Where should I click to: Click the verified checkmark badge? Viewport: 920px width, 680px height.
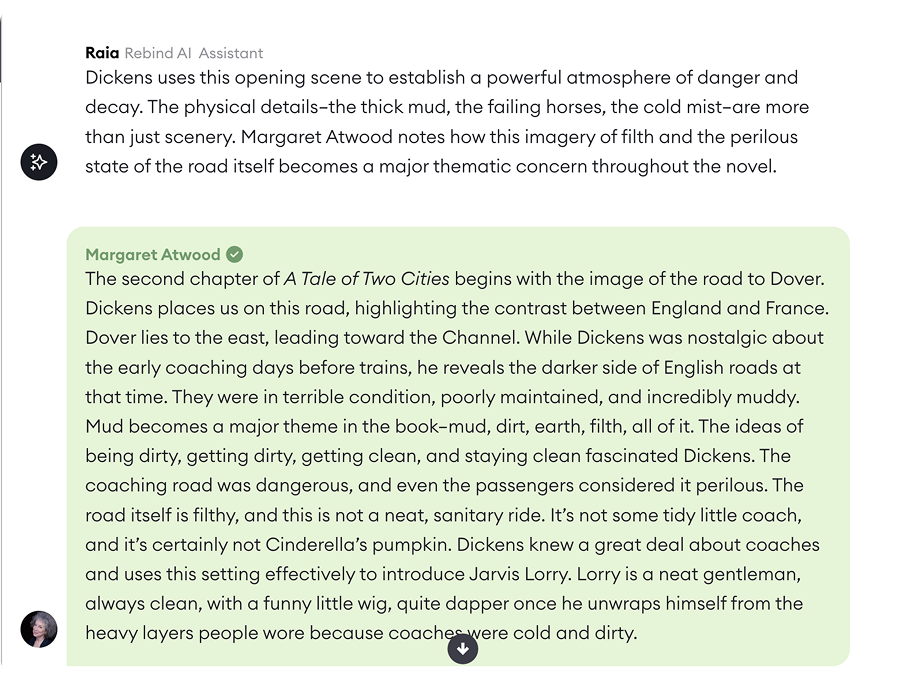(x=235, y=254)
